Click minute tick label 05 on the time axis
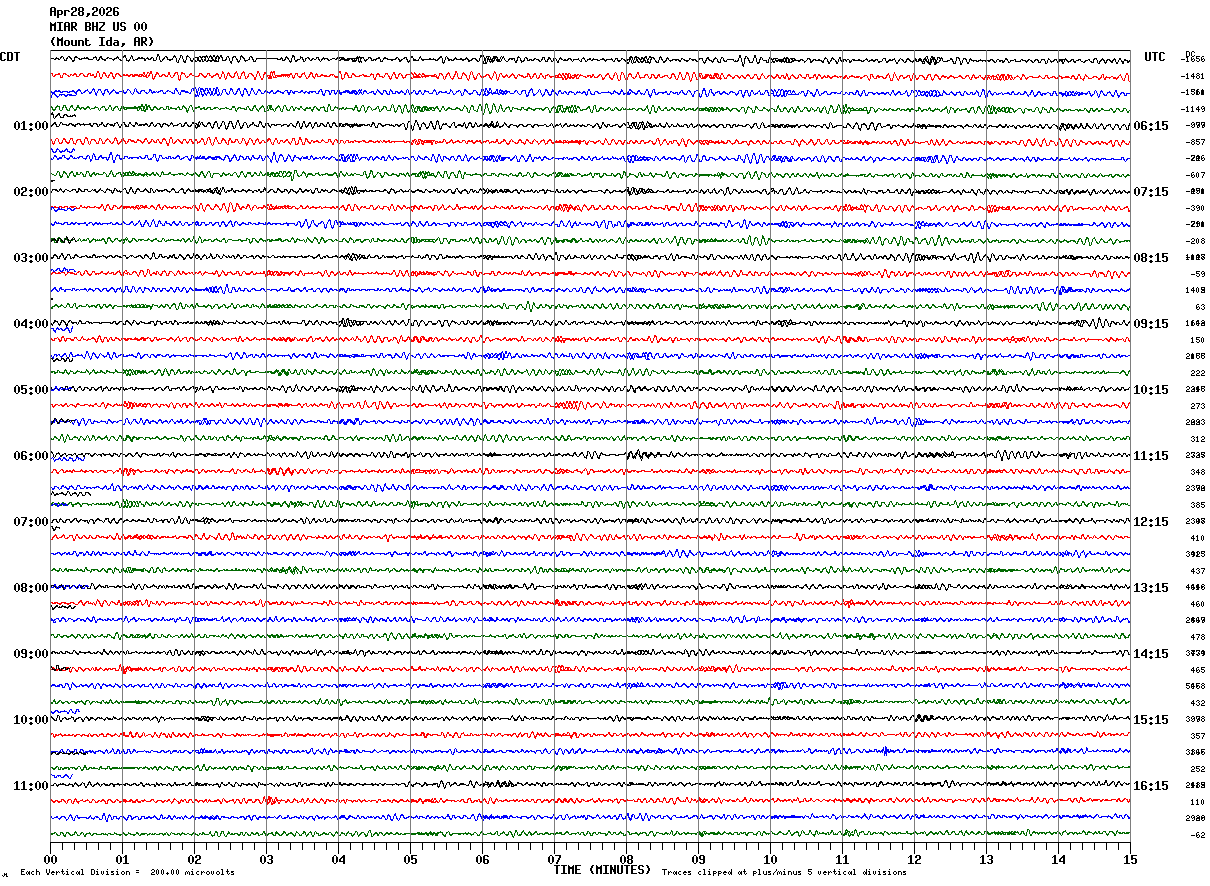Image resolution: width=1210 pixels, height=886 pixels. coord(410,859)
